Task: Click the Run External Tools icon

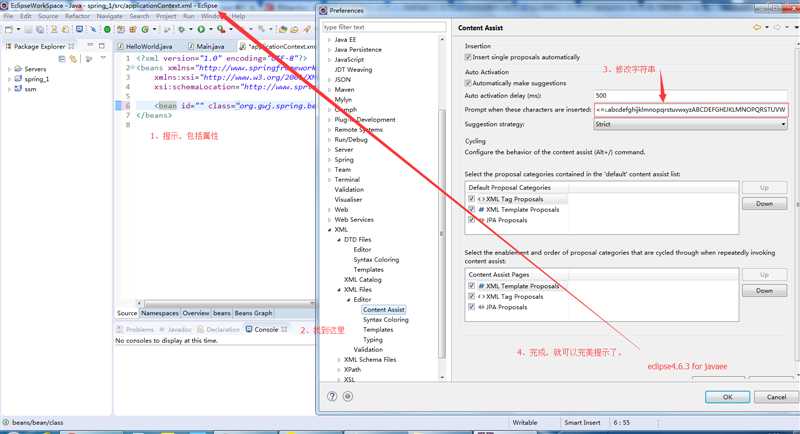Action: [x=221, y=30]
